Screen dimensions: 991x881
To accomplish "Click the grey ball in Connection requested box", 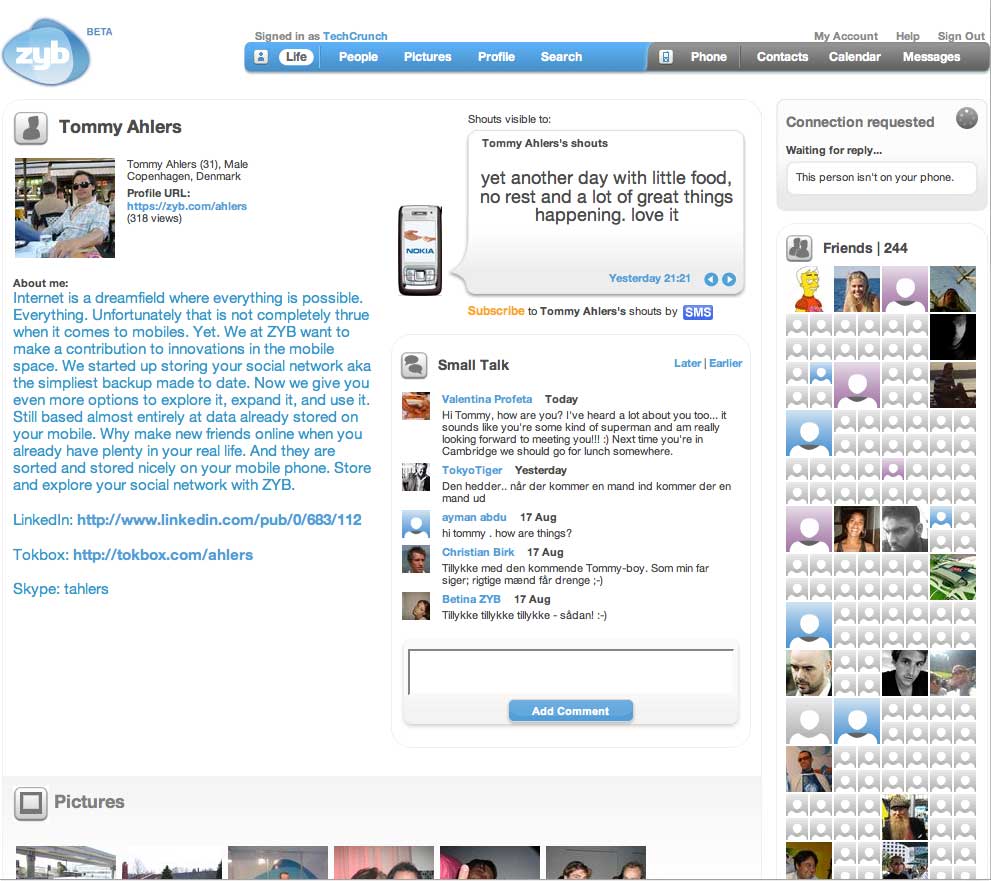I will coord(966,118).
